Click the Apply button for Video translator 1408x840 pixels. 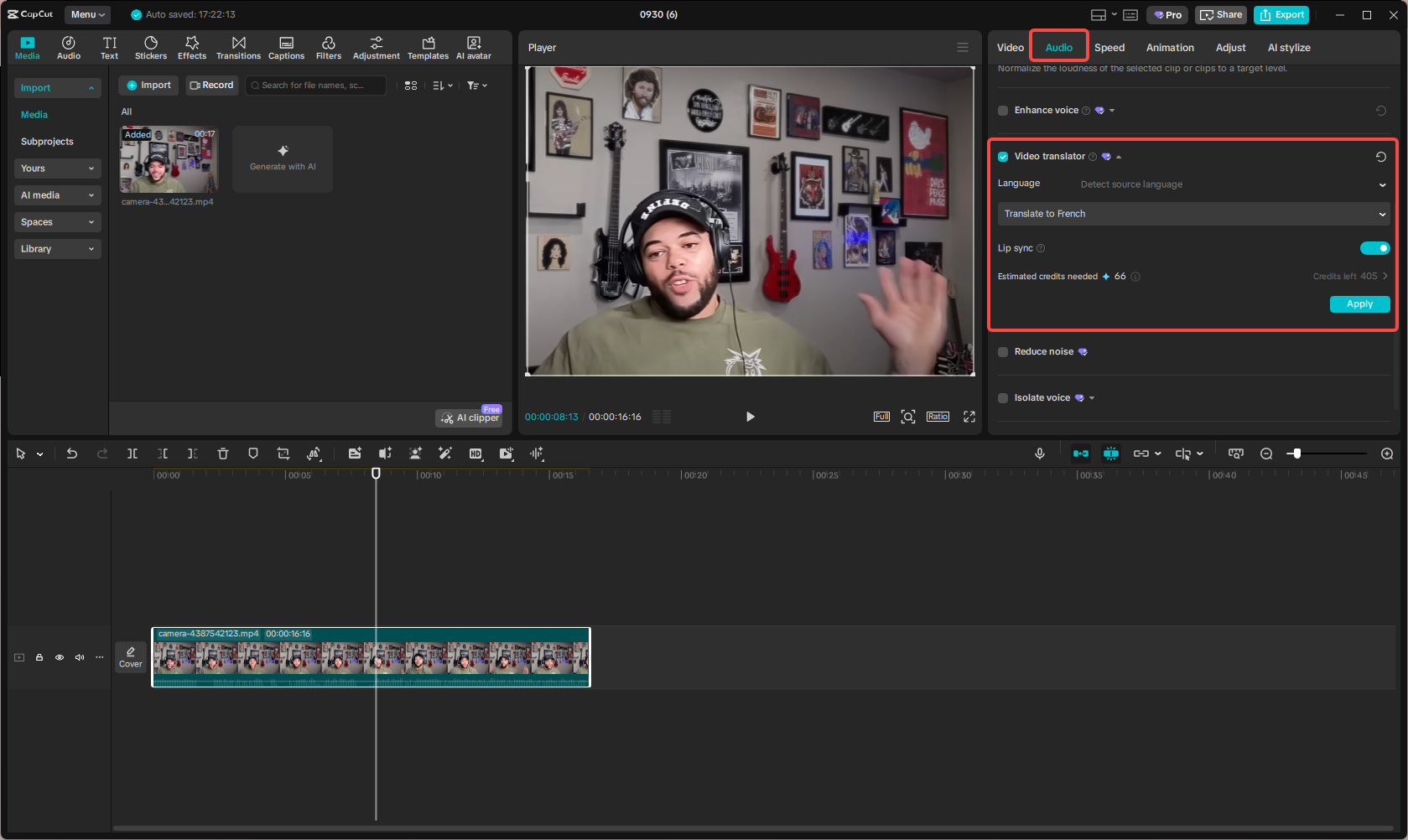coord(1359,303)
